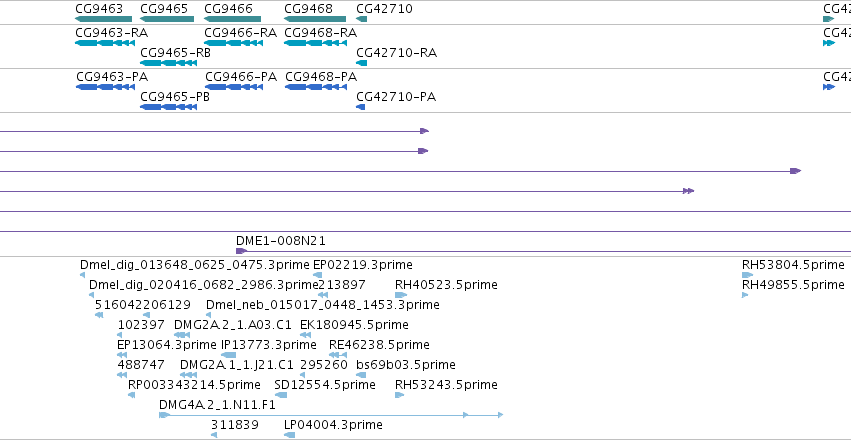
Task: Click the LP04004.3prime EST label
Action: tap(333, 425)
